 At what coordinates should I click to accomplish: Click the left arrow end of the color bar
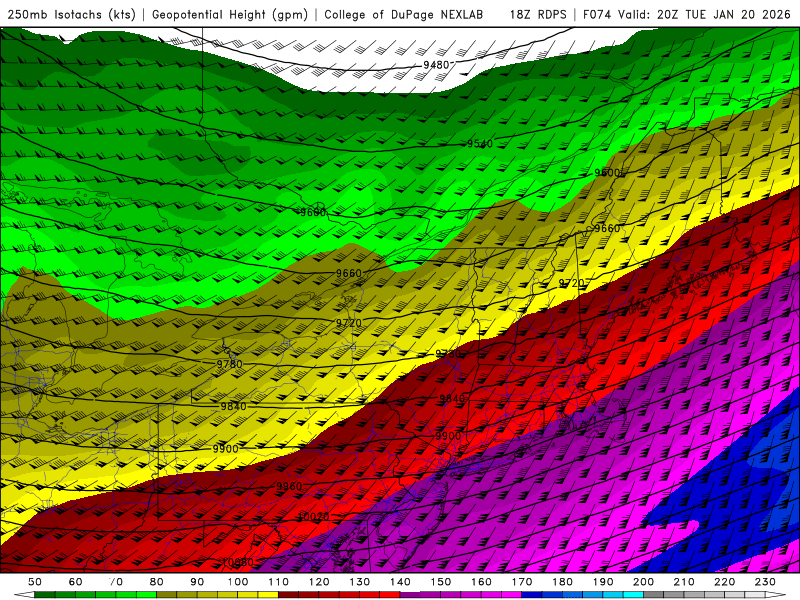pos(24,595)
